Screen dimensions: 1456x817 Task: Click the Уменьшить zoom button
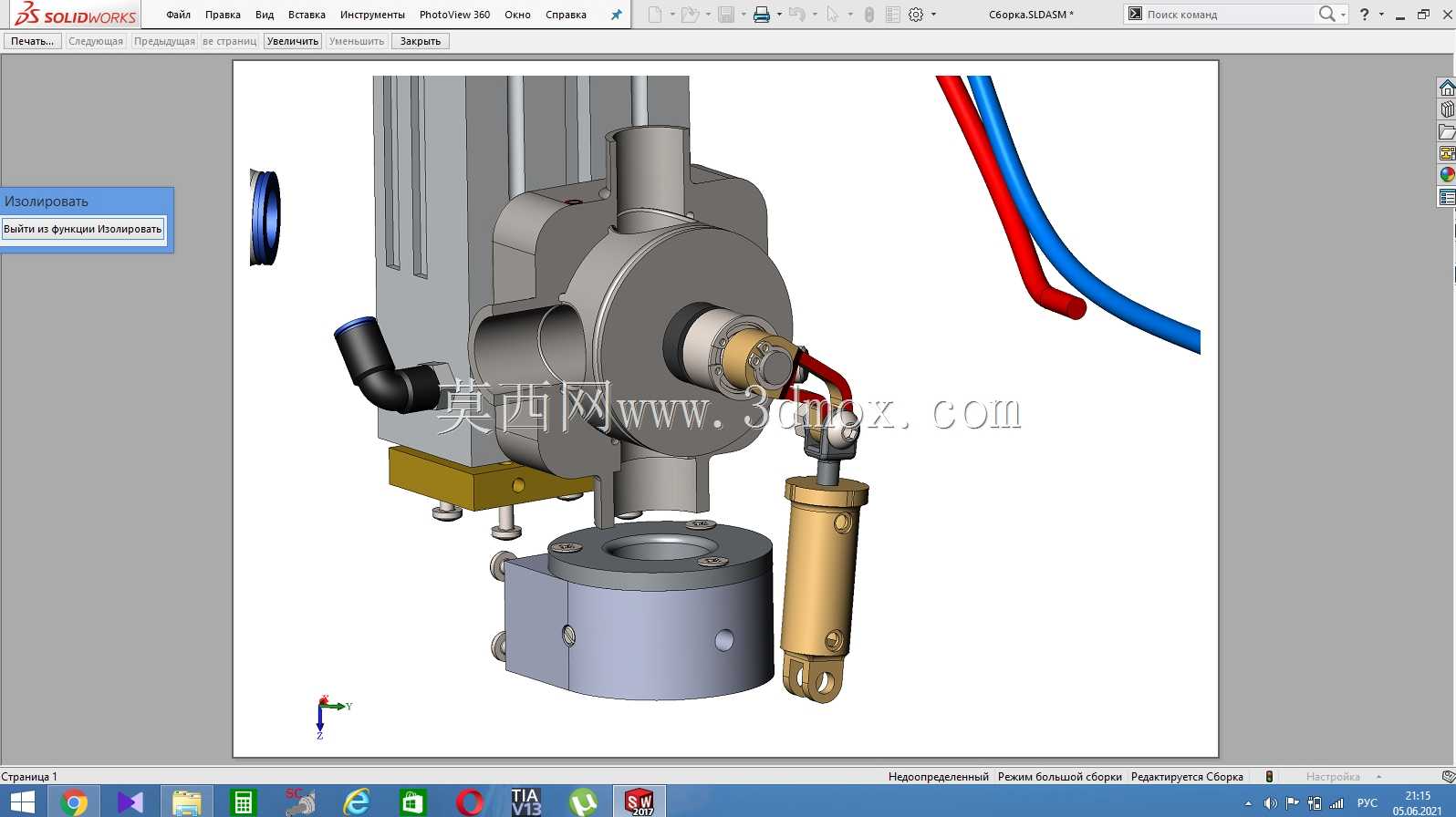pyautogui.click(x=357, y=41)
